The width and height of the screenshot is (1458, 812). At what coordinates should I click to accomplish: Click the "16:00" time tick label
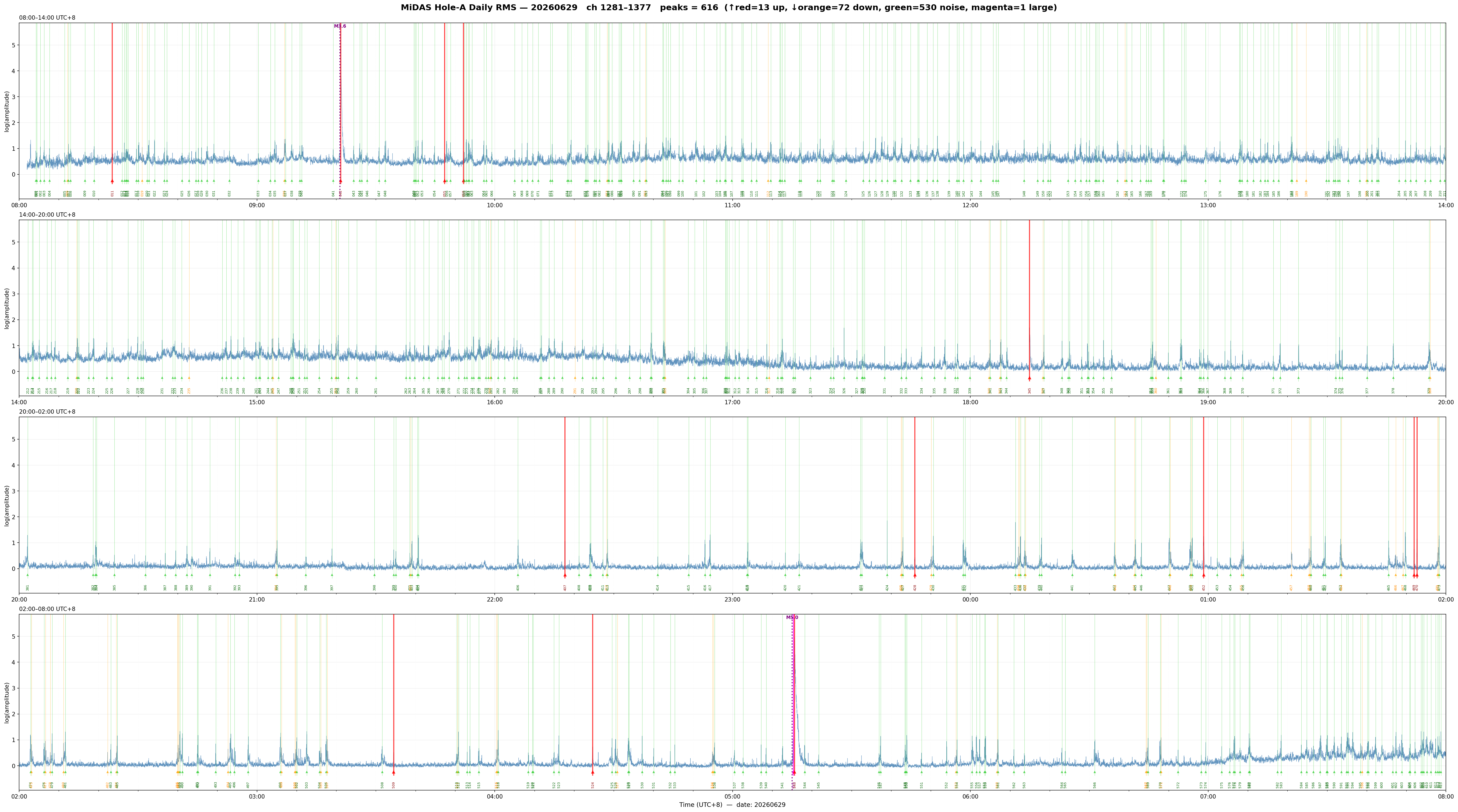point(495,402)
